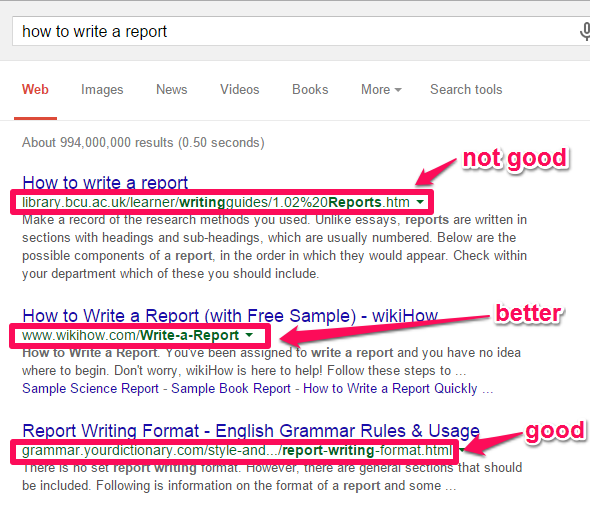Image resolution: width=590 pixels, height=511 pixels.
Task: Expand the More search categories menu
Action: (x=381, y=90)
